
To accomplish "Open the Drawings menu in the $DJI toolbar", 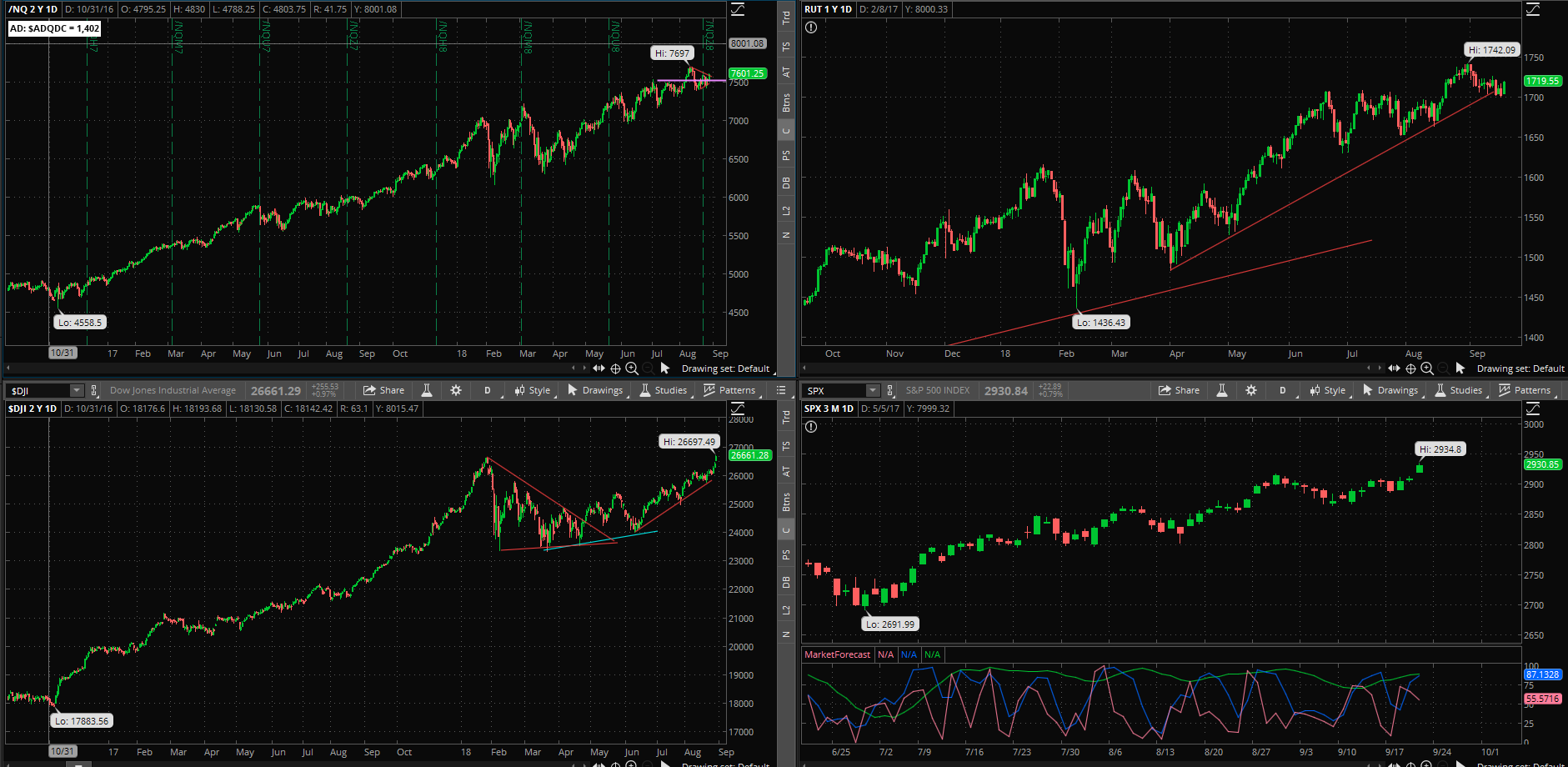I will tap(596, 390).
